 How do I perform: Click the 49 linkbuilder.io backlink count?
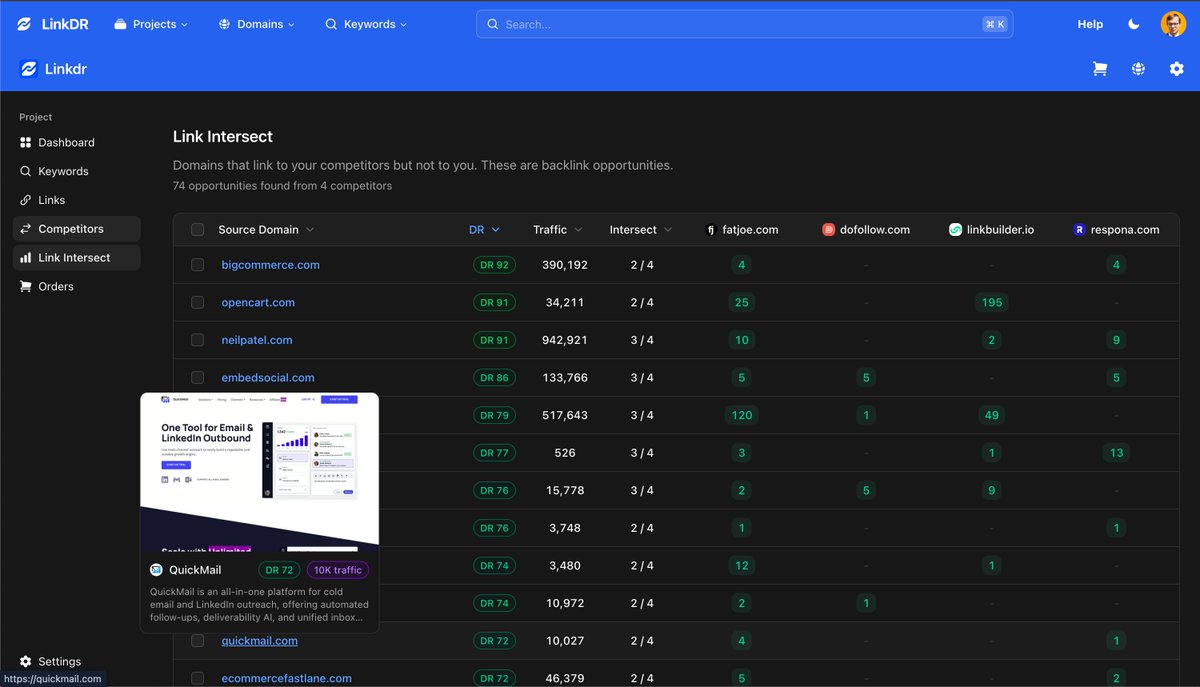pyautogui.click(x=992, y=415)
